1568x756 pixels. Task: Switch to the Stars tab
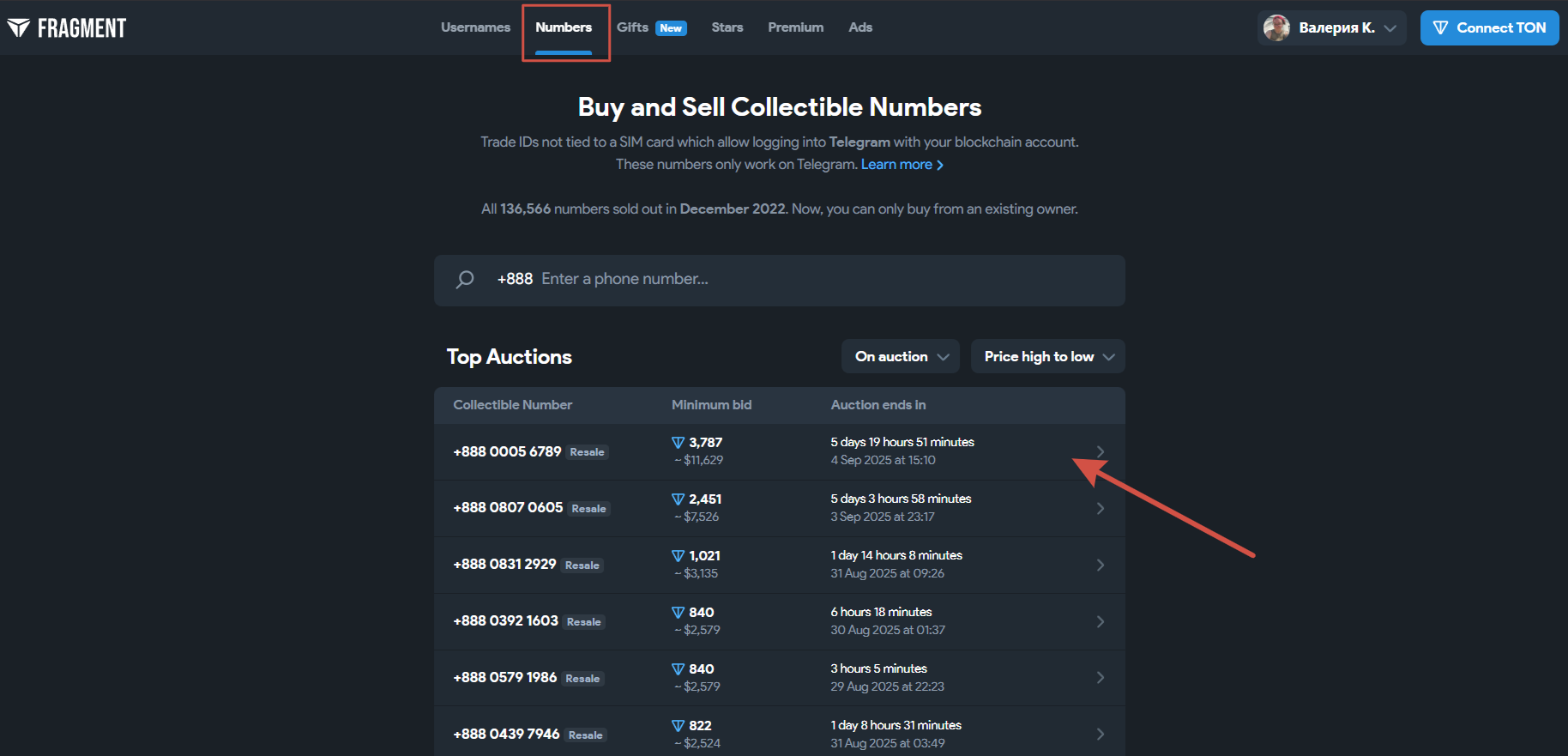[x=727, y=27]
